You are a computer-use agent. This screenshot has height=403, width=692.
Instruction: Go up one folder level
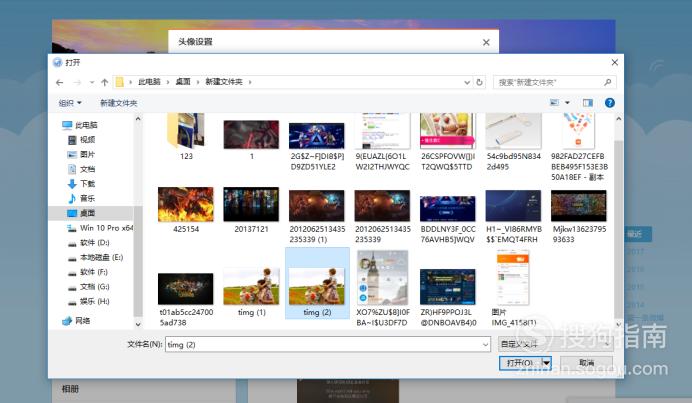[x=105, y=82]
